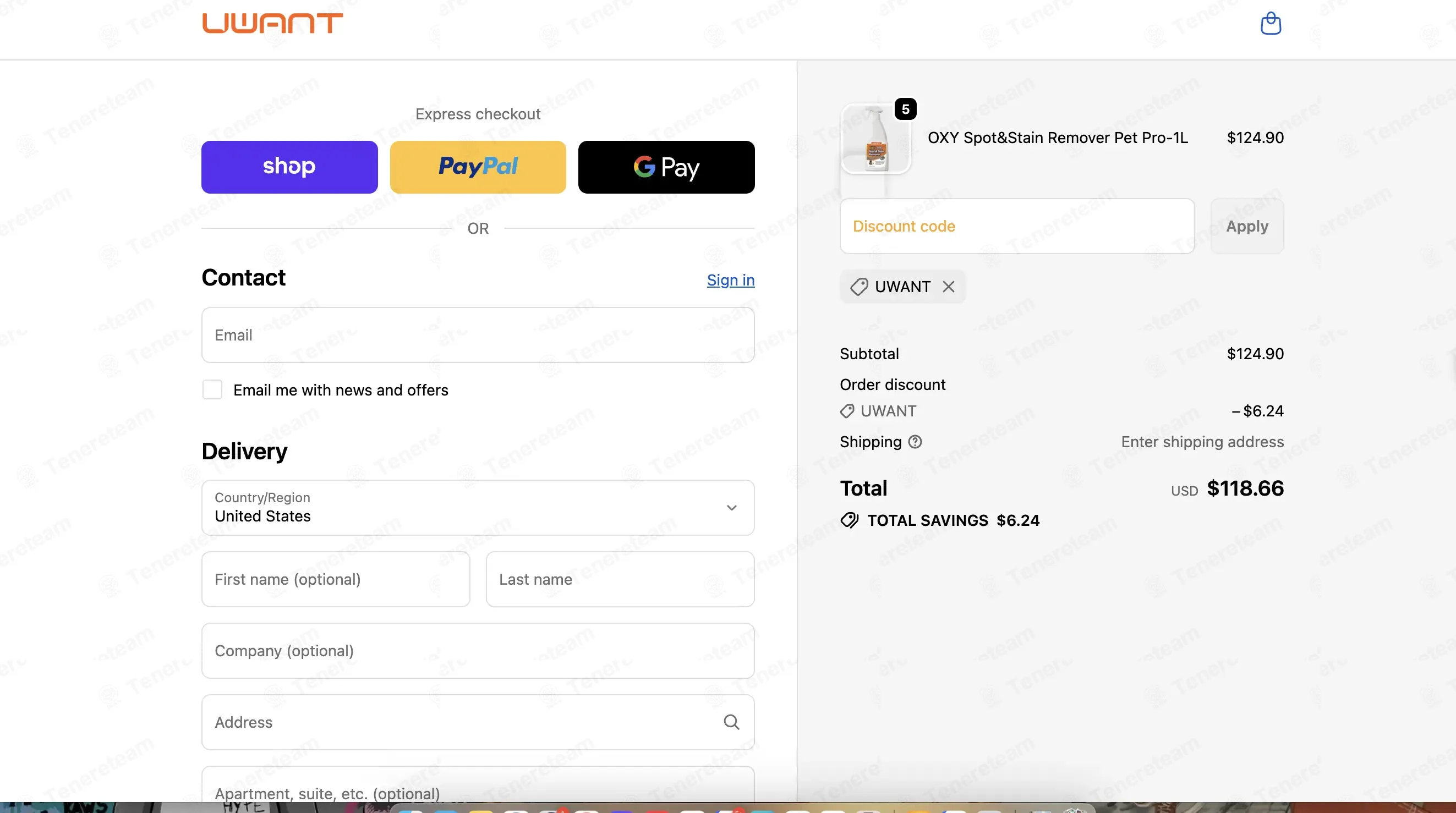Screen dimensions: 1456x813
Task: Click the order discount amount −$6.24
Action: pos(1257,411)
